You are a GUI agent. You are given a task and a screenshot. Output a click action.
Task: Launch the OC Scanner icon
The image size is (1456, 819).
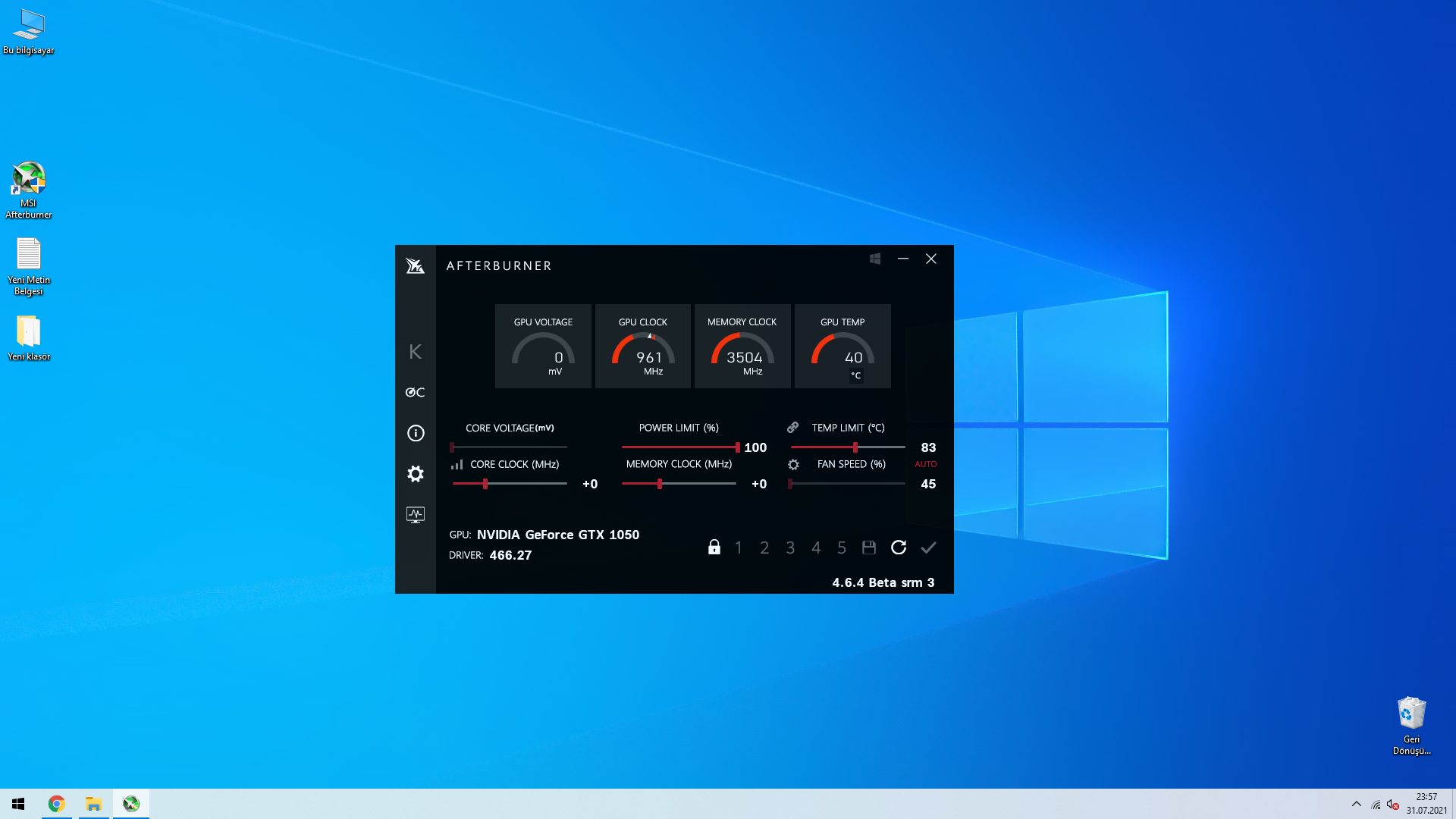point(415,392)
